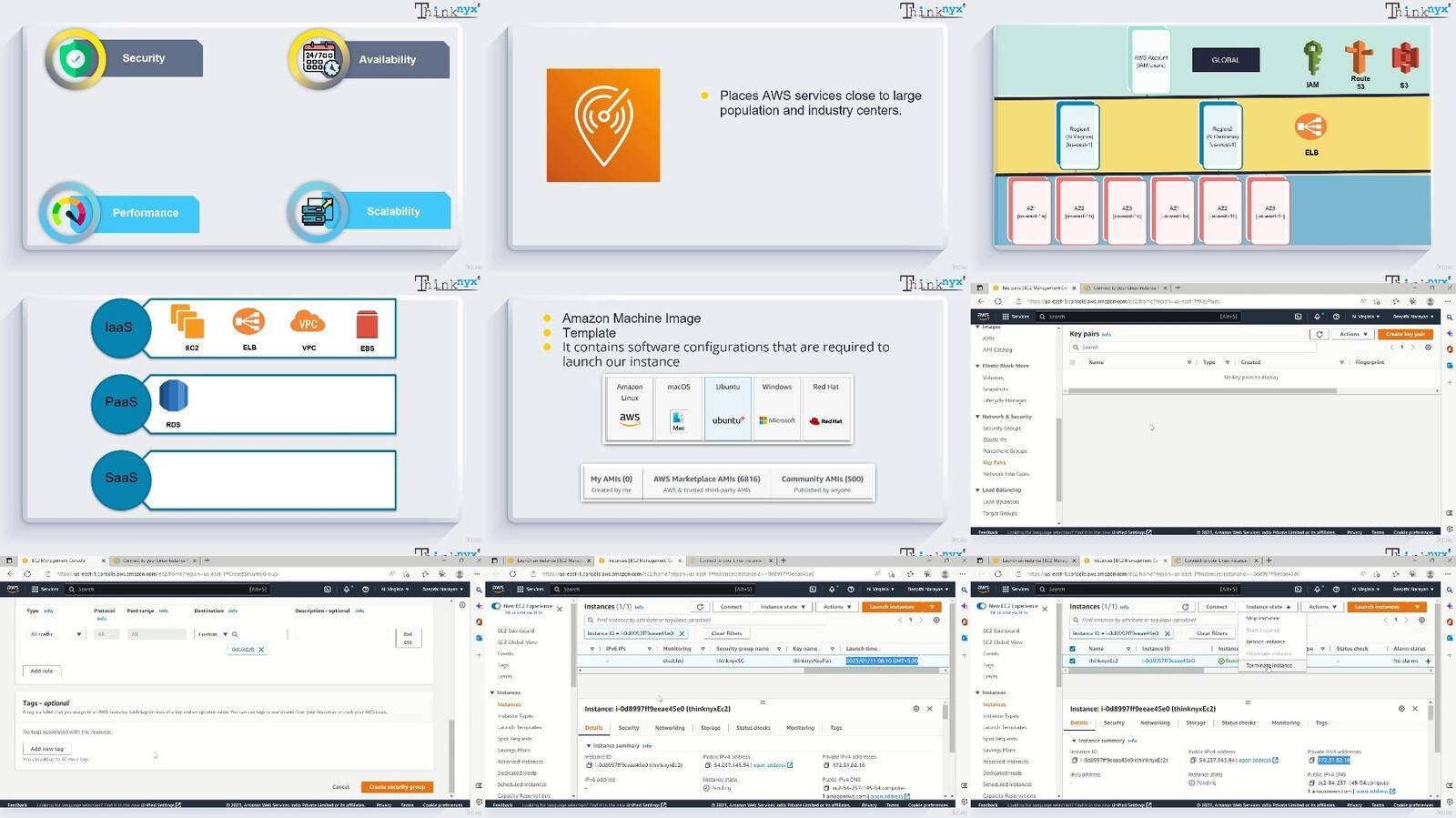
Task: Open the Custom destination dropdown
Action: point(212,634)
